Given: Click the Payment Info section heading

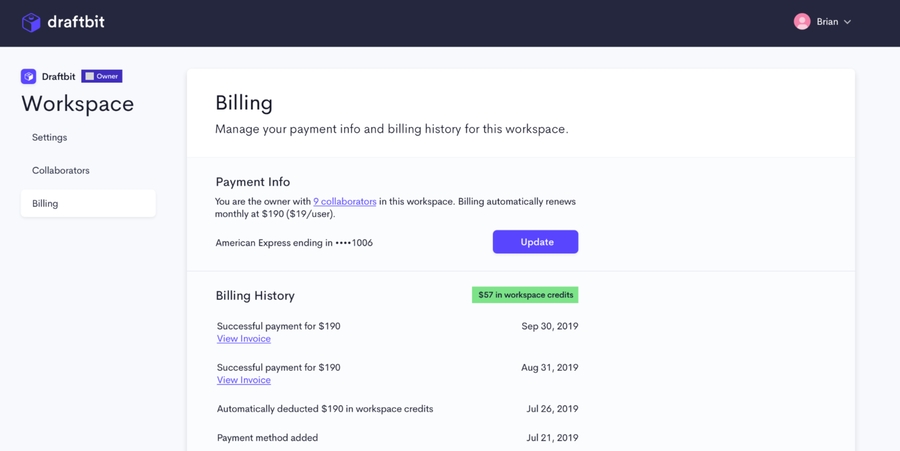Looking at the screenshot, I should [253, 182].
